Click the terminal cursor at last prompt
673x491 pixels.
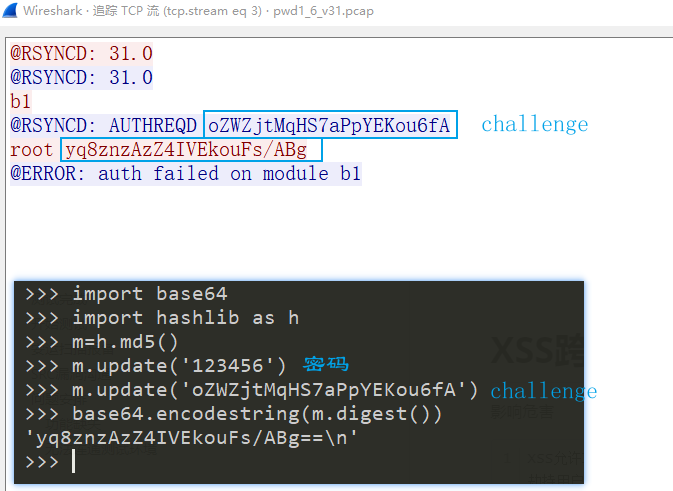(x=73, y=461)
